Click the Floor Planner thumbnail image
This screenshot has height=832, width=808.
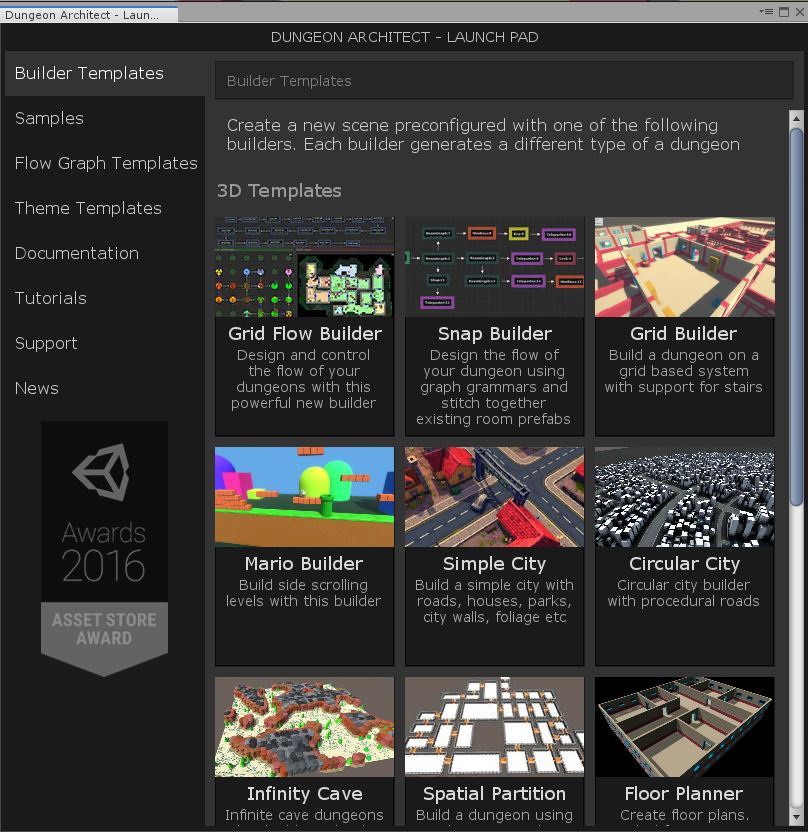684,727
